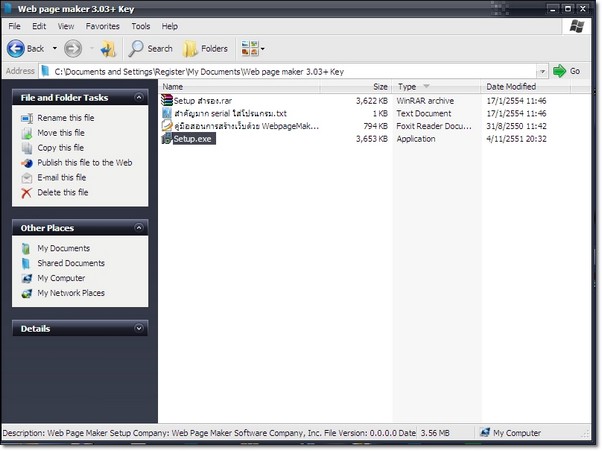Screen dimensions: 602x451
Task: Click the green Go arrow
Action: (559, 71)
